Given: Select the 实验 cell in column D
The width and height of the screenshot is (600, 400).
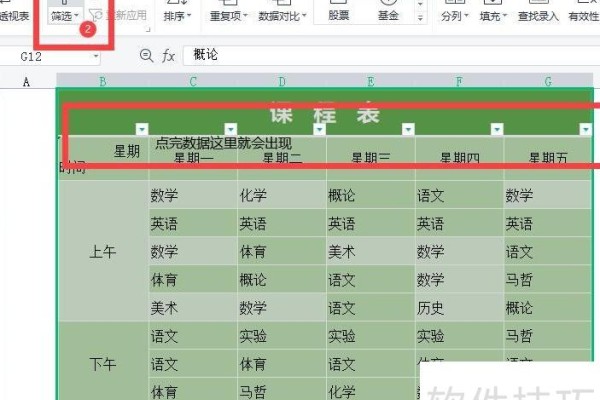Looking at the screenshot, I should coord(282,336).
